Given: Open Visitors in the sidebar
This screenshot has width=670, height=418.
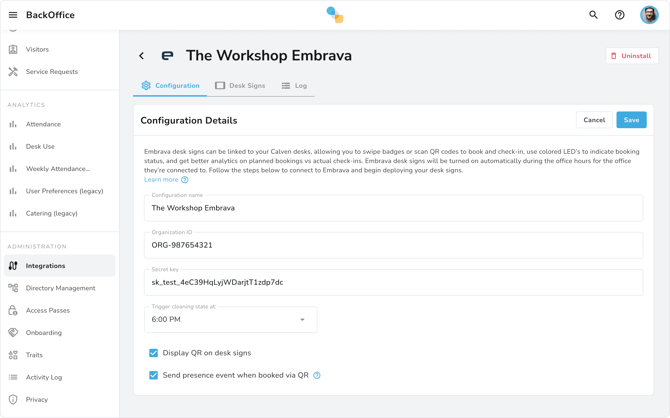Looking at the screenshot, I should tap(59, 49).
